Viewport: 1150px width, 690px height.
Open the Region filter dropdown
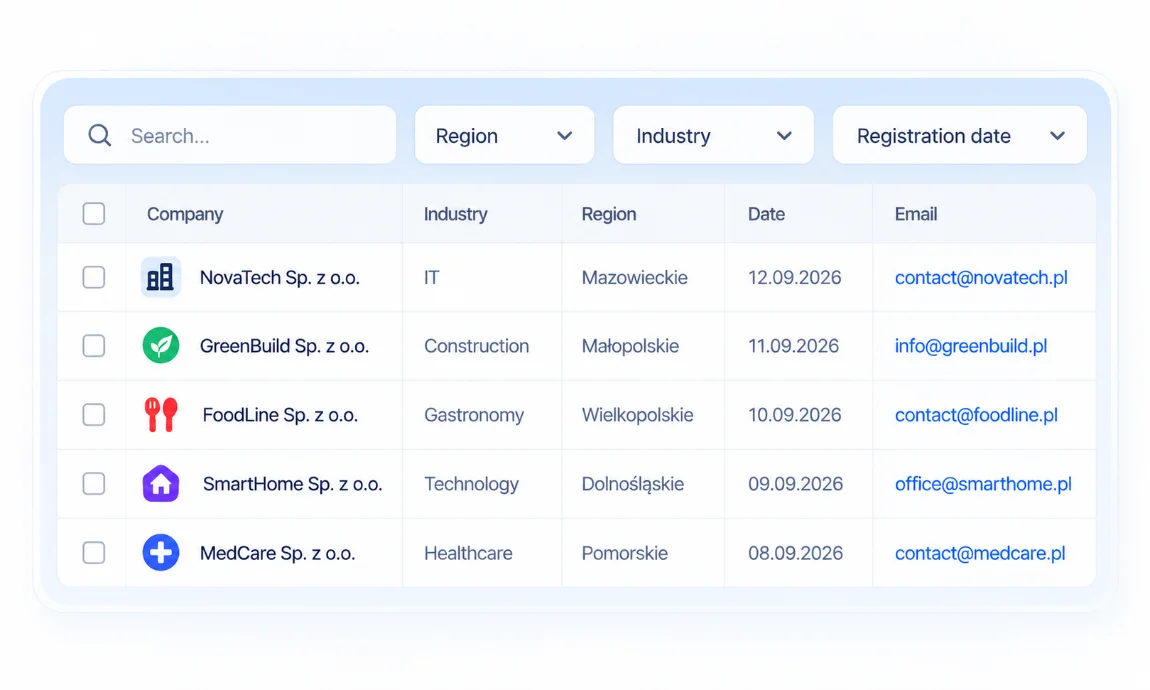[505, 135]
